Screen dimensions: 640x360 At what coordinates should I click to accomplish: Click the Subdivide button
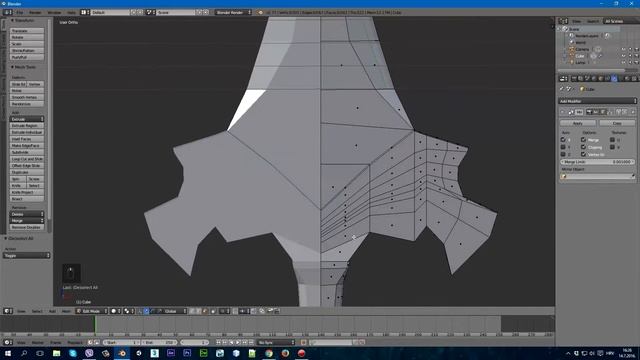27,152
